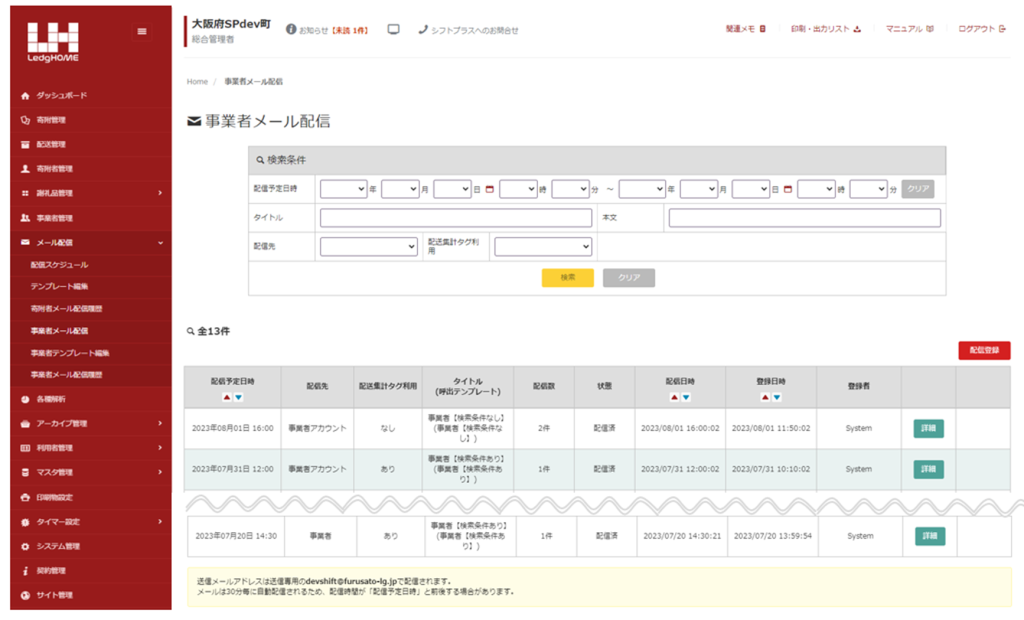Image resolution: width=1024 pixels, height=620 pixels.
Task: Sort 登録日時 ascending with the red arrow
Action: 765,397
